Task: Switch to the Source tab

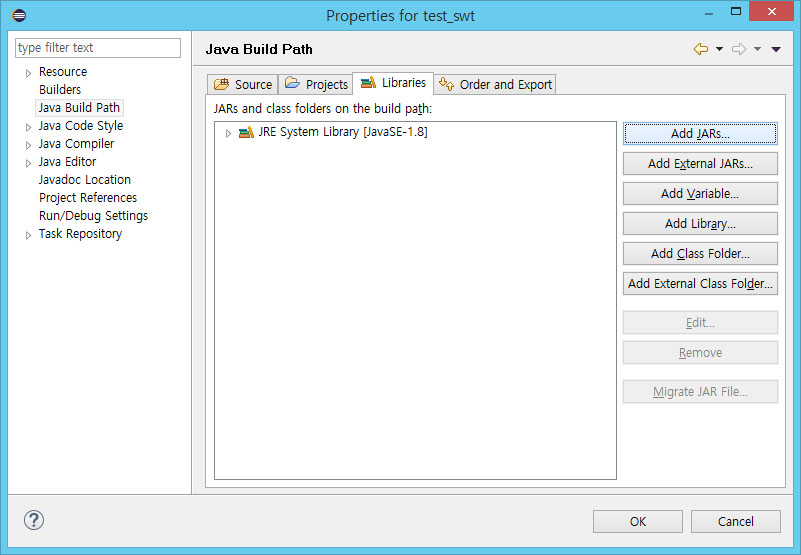Action: (x=243, y=84)
